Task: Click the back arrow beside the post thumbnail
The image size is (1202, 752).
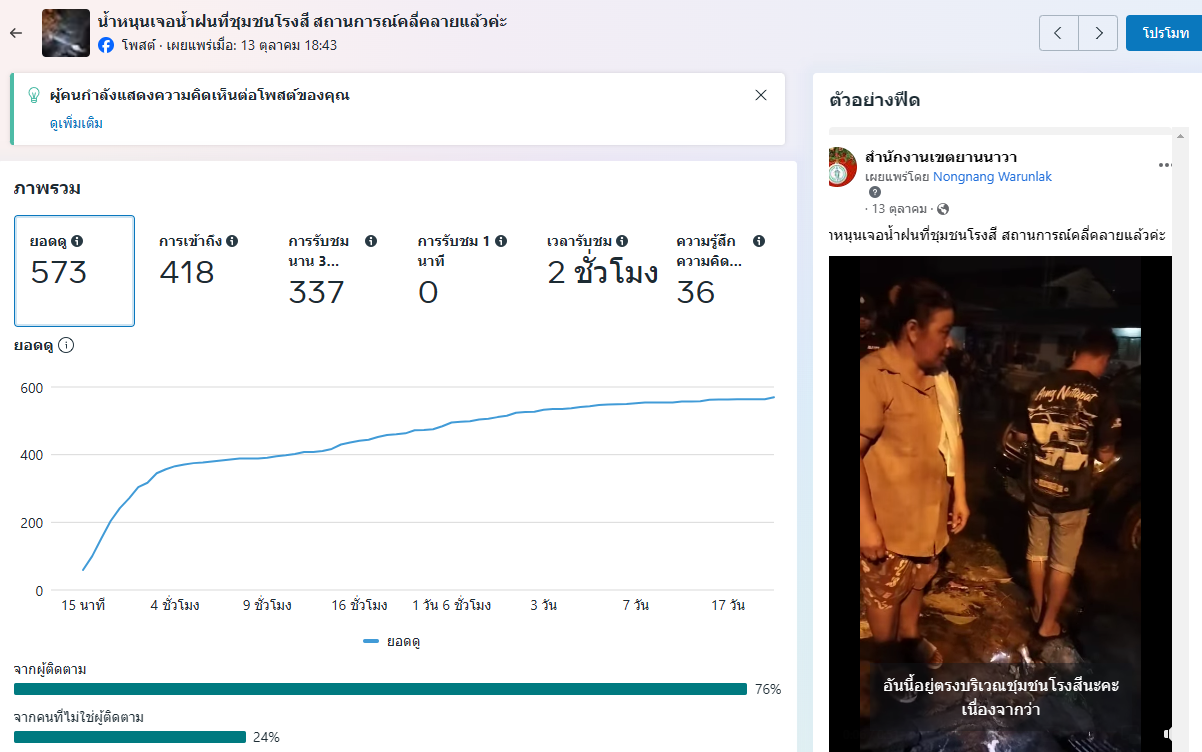Action: (15, 33)
